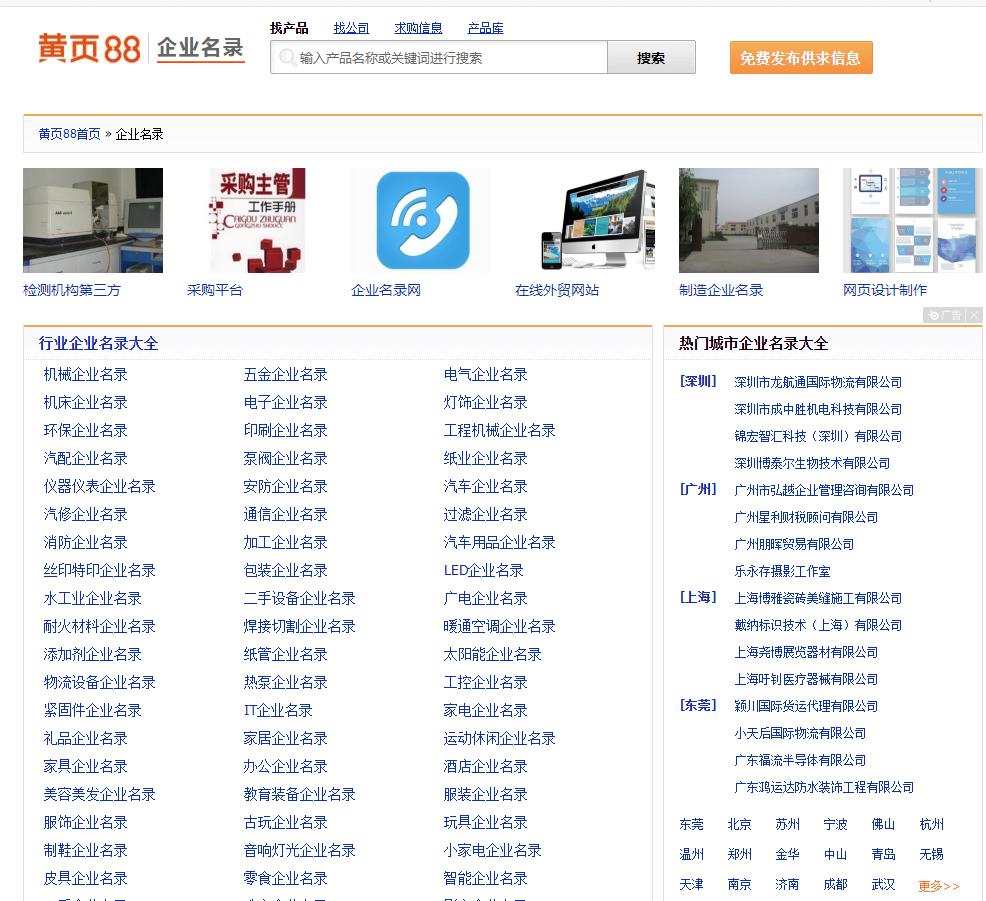Viewport: 986px width, 901px height.
Task: Click the 免费发布供求信息 button
Action: 800,58
